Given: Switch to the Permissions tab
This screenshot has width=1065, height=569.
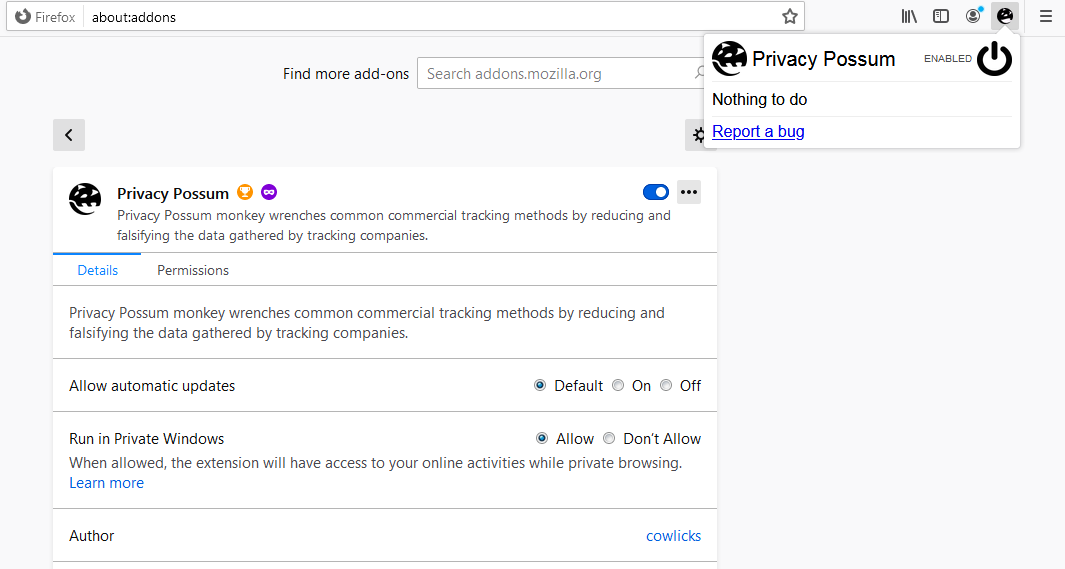Looking at the screenshot, I should coord(193,270).
